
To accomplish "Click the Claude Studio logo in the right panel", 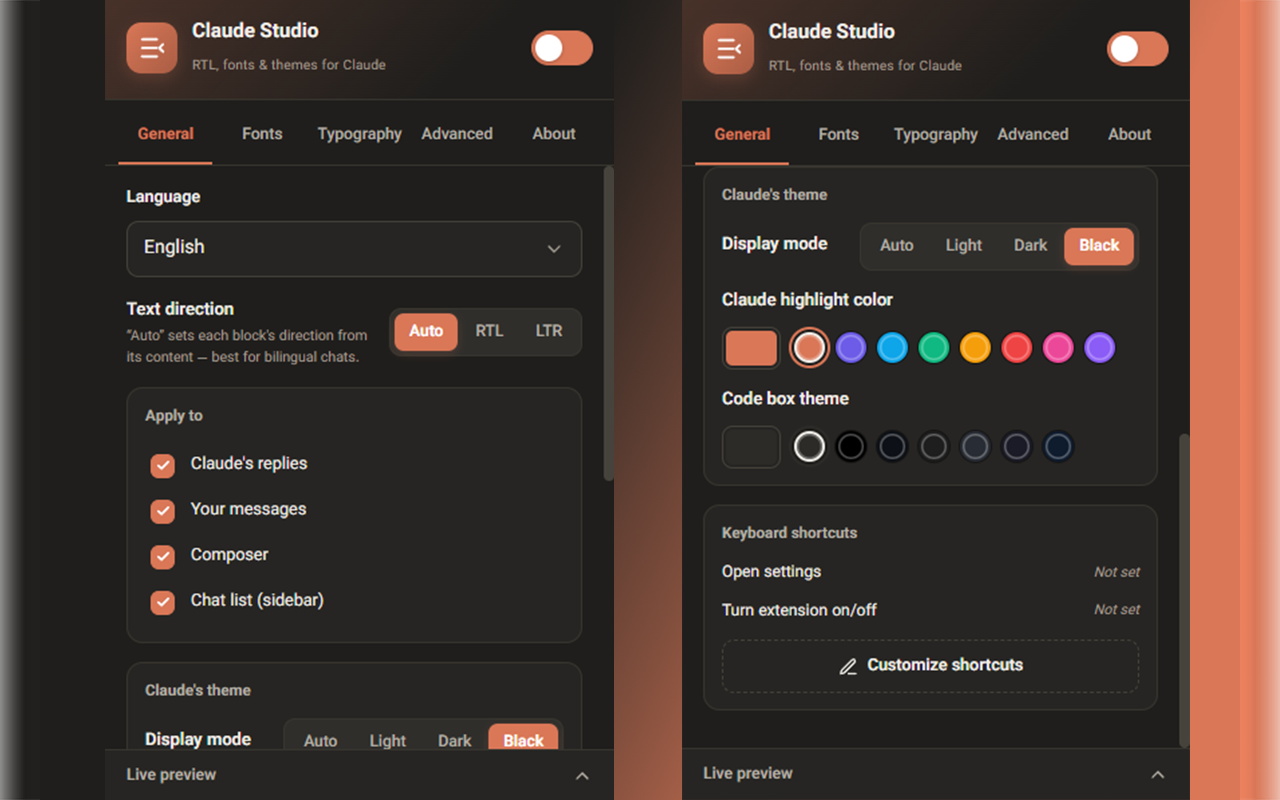I will (729, 48).
